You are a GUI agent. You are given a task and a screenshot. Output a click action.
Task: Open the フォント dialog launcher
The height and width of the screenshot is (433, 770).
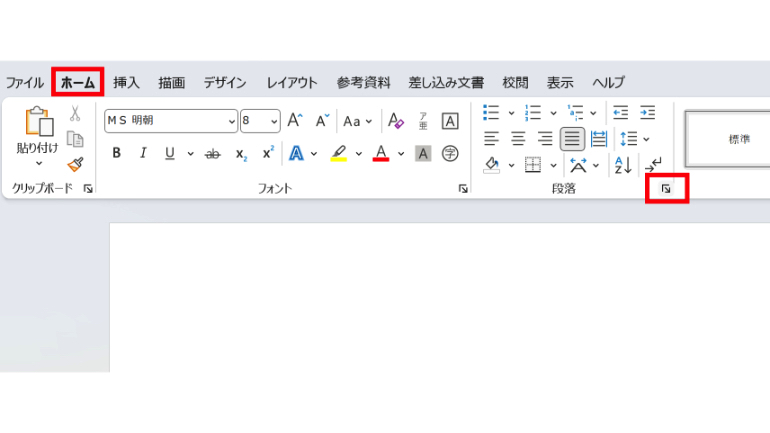[x=463, y=189]
